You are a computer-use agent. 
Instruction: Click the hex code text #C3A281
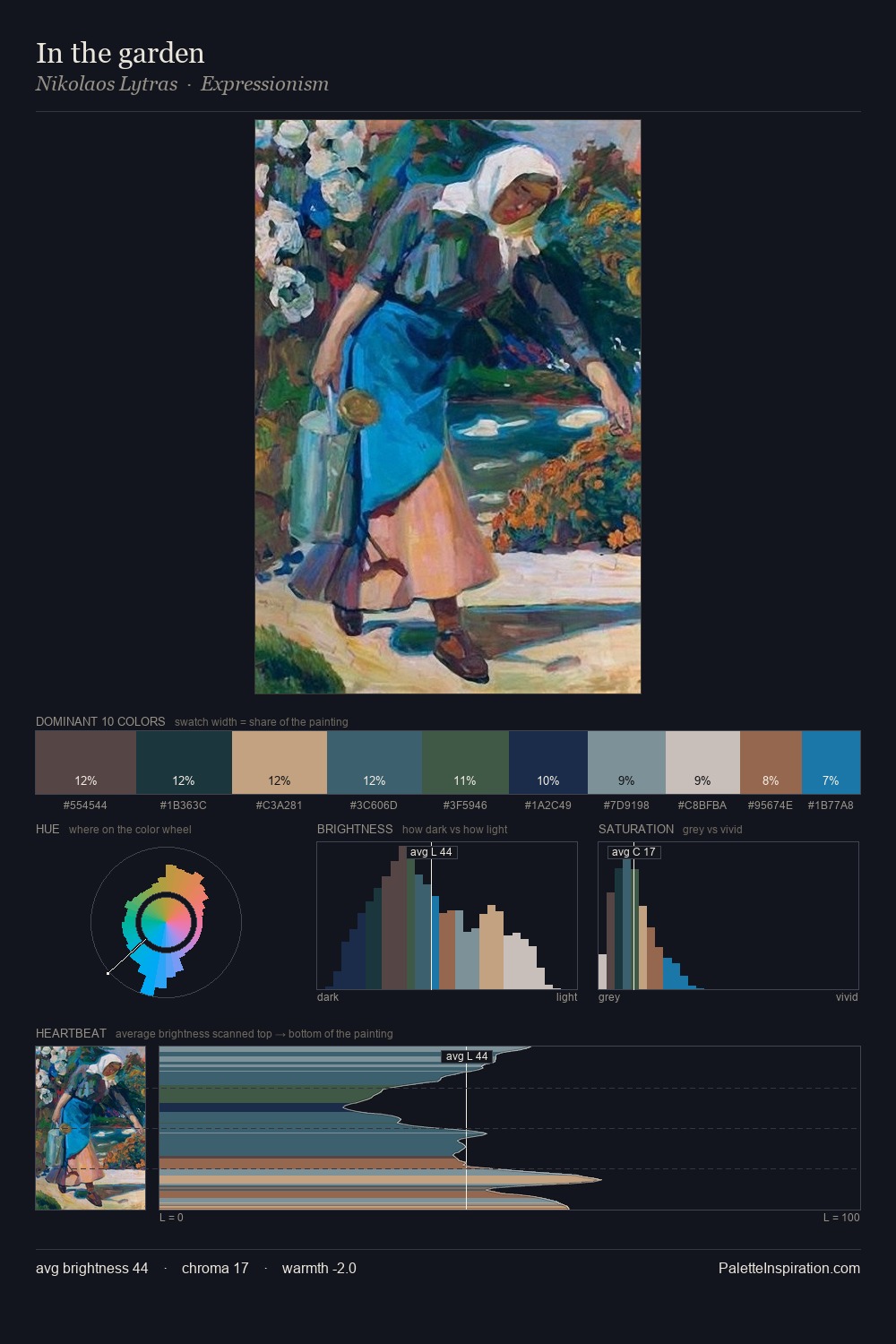(280, 805)
